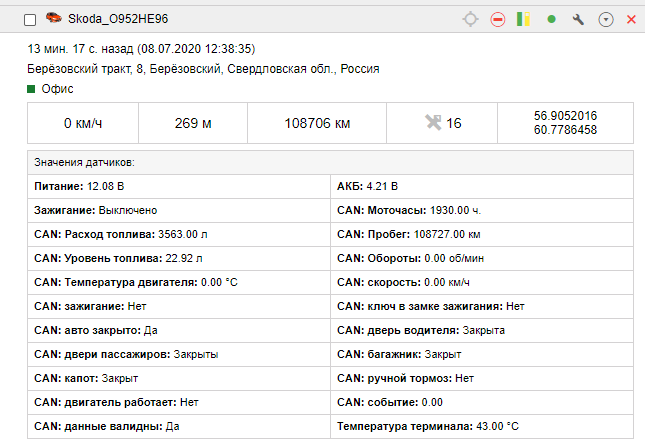Click the green connection status dot
The image size is (645, 442).
coord(551,20)
